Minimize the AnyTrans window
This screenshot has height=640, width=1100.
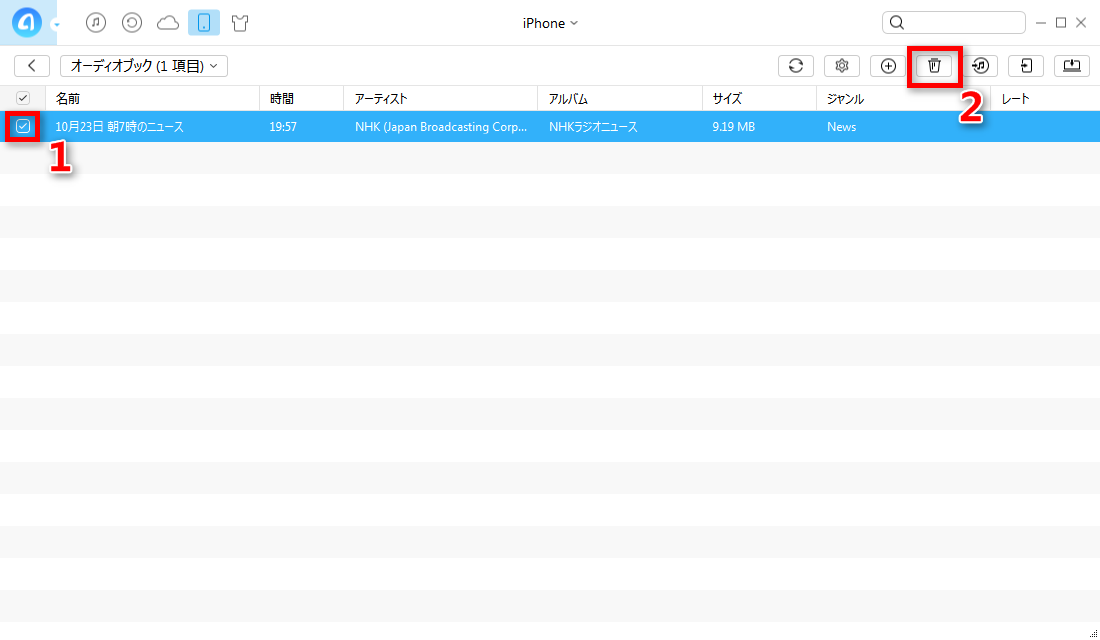[1041, 23]
